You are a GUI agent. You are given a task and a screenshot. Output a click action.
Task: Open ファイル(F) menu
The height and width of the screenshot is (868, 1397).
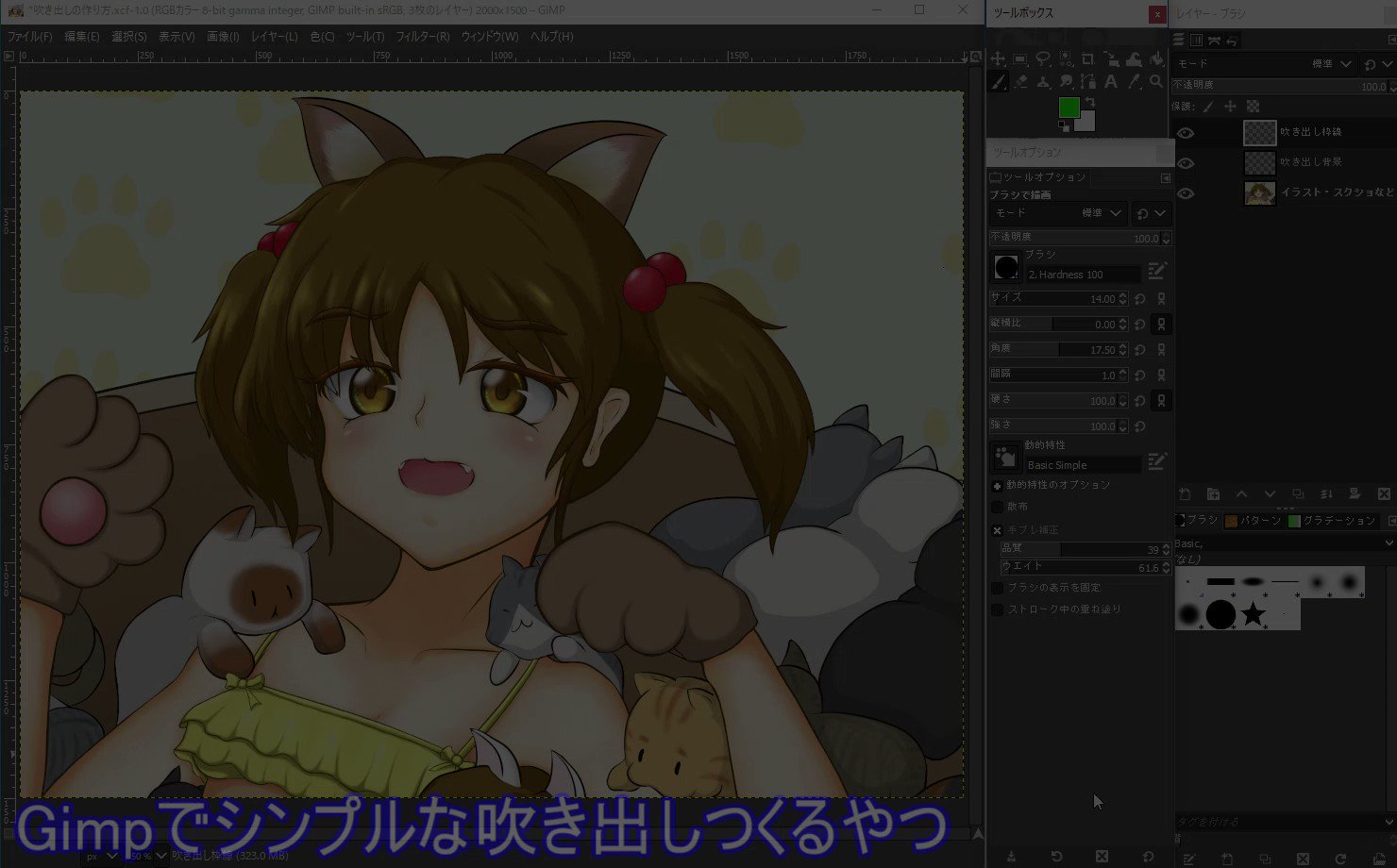pyautogui.click(x=29, y=36)
